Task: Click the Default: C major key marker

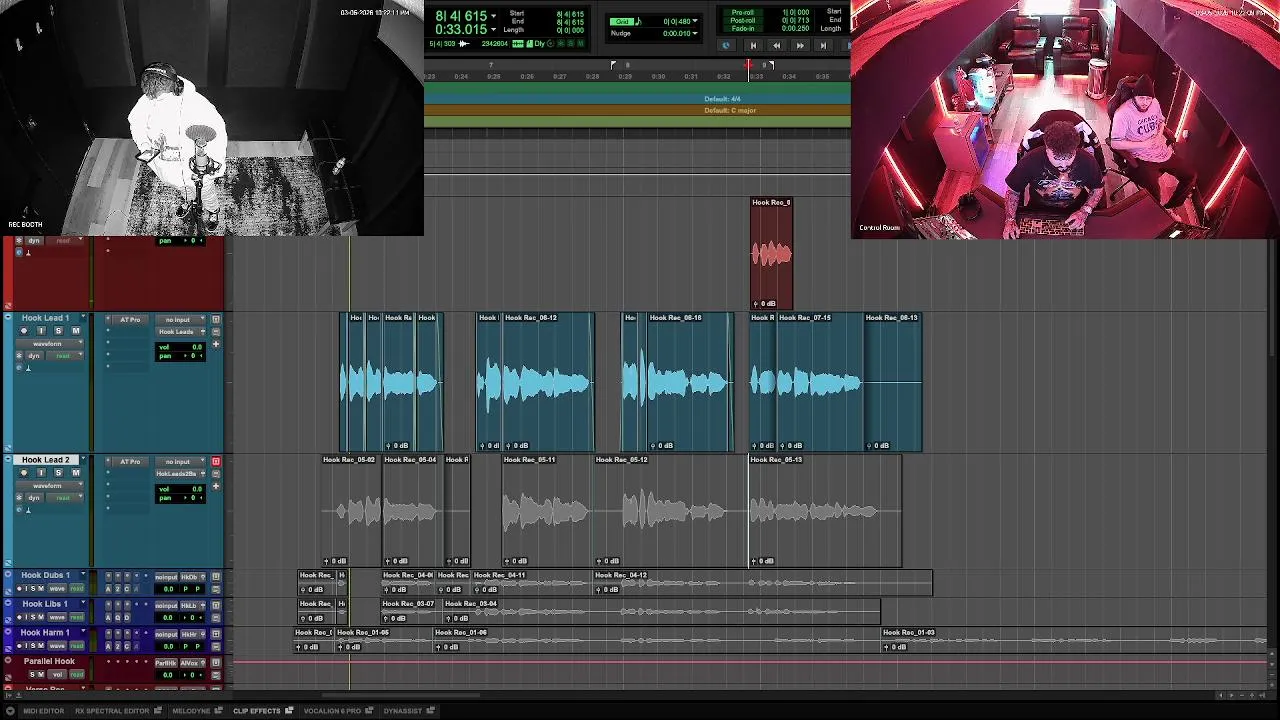Action: [730, 110]
